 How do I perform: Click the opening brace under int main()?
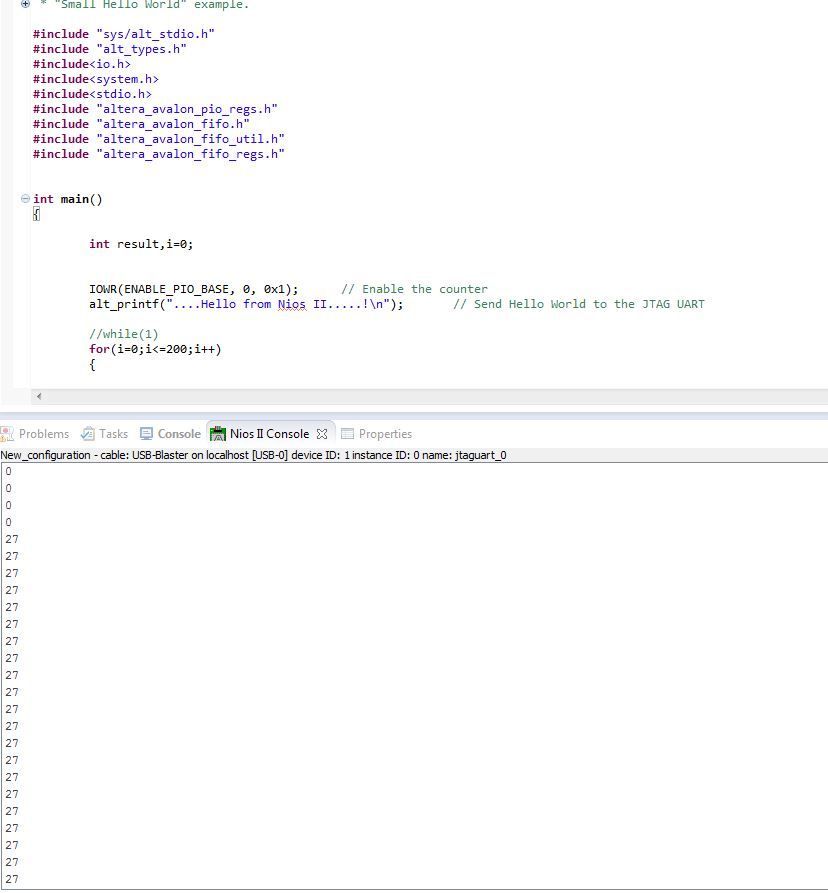point(36,214)
